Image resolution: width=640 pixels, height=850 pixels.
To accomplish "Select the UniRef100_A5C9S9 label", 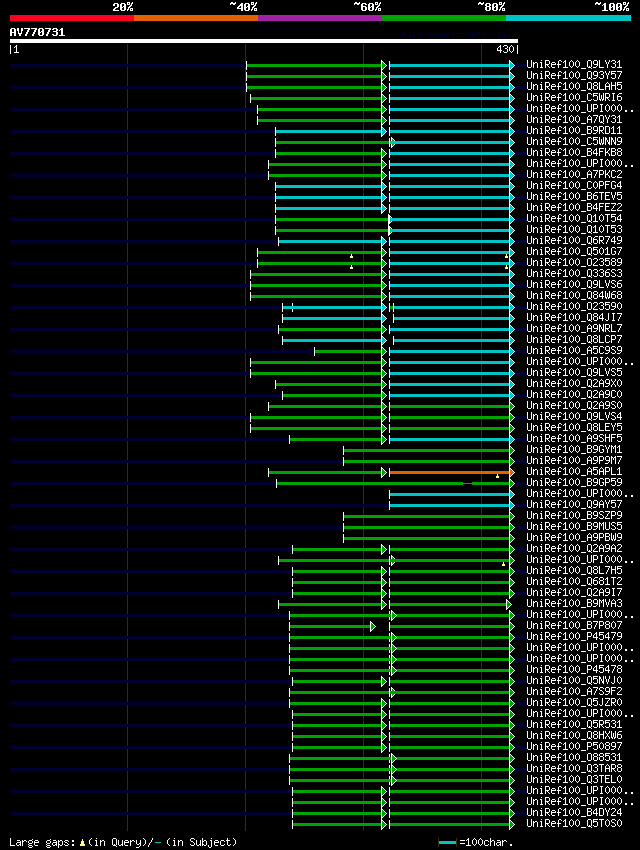I will tap(574, 350).
